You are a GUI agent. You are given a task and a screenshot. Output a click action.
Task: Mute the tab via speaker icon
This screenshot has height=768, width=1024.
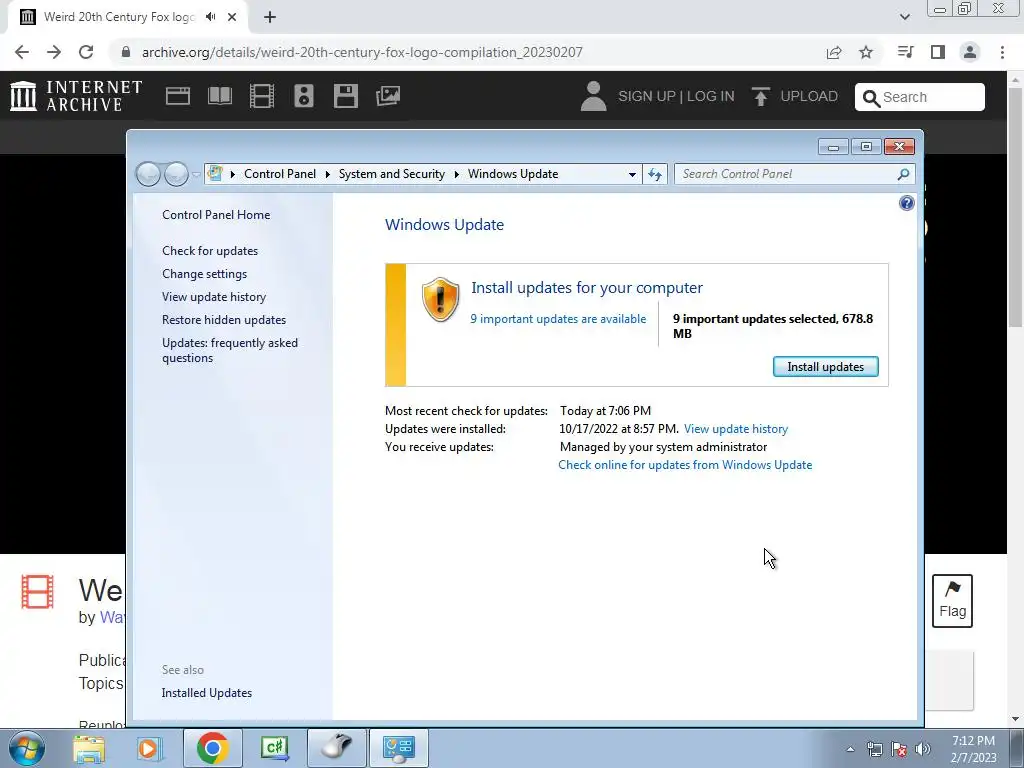(x=210, y=17)
